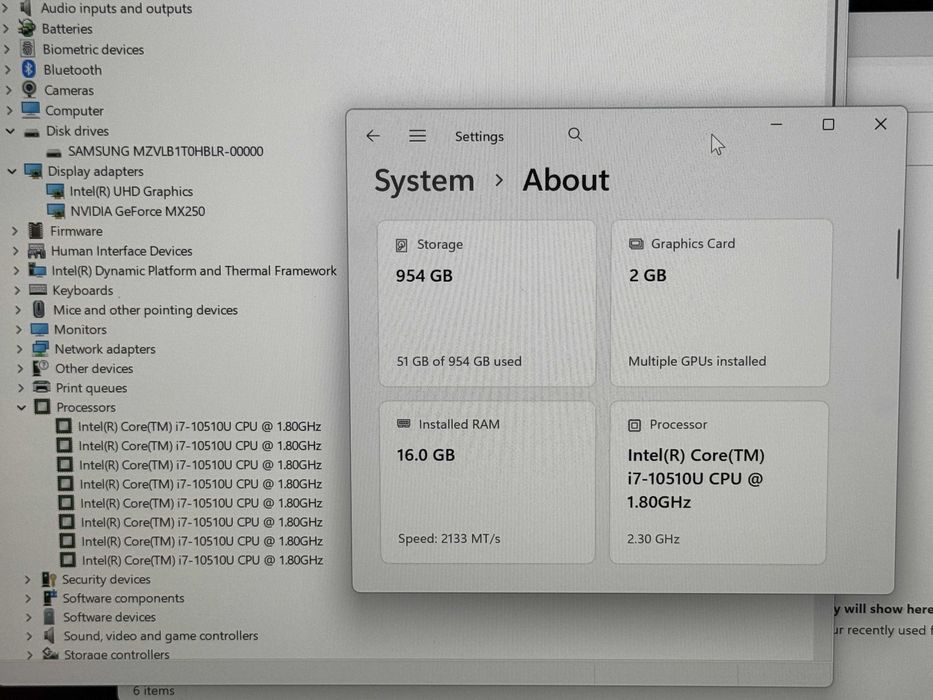Open the Installed RAM 16.0 GB card
Screen dimensions: 933x700
487,482
